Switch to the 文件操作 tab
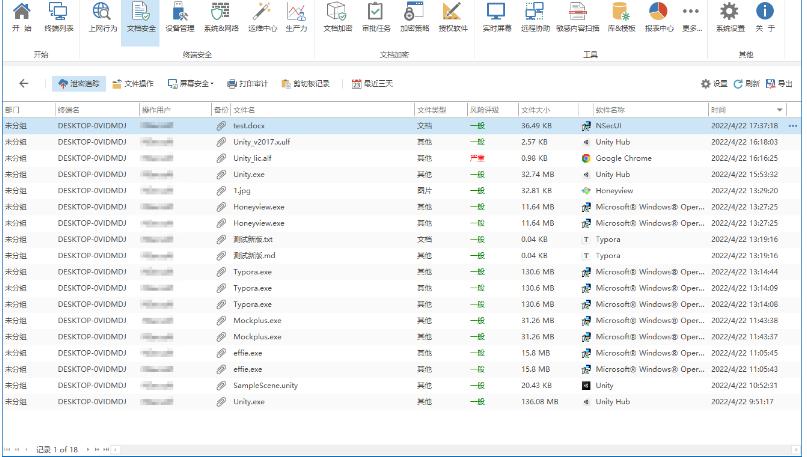This screenshot has width=807, height=457. click(133, 84)
